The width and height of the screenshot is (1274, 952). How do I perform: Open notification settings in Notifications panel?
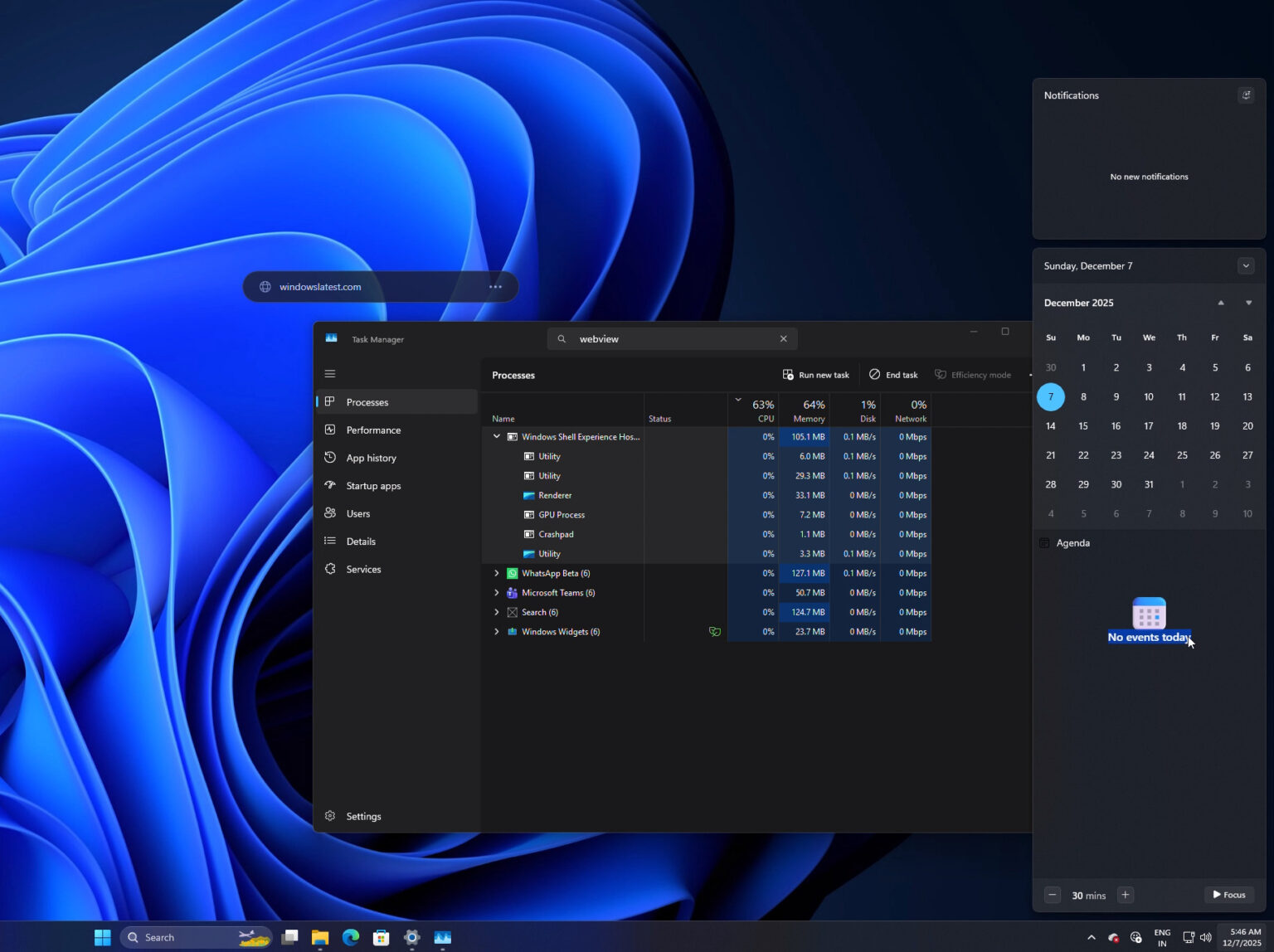tap(1247, 95)
